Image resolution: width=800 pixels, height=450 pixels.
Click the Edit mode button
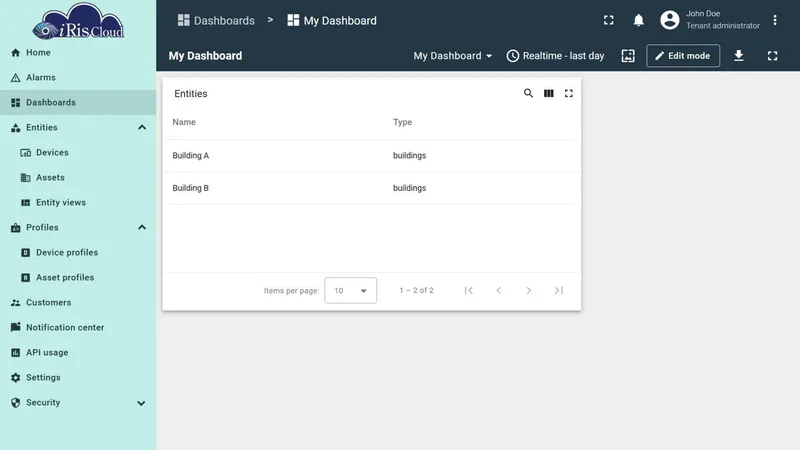click(683, 56)
